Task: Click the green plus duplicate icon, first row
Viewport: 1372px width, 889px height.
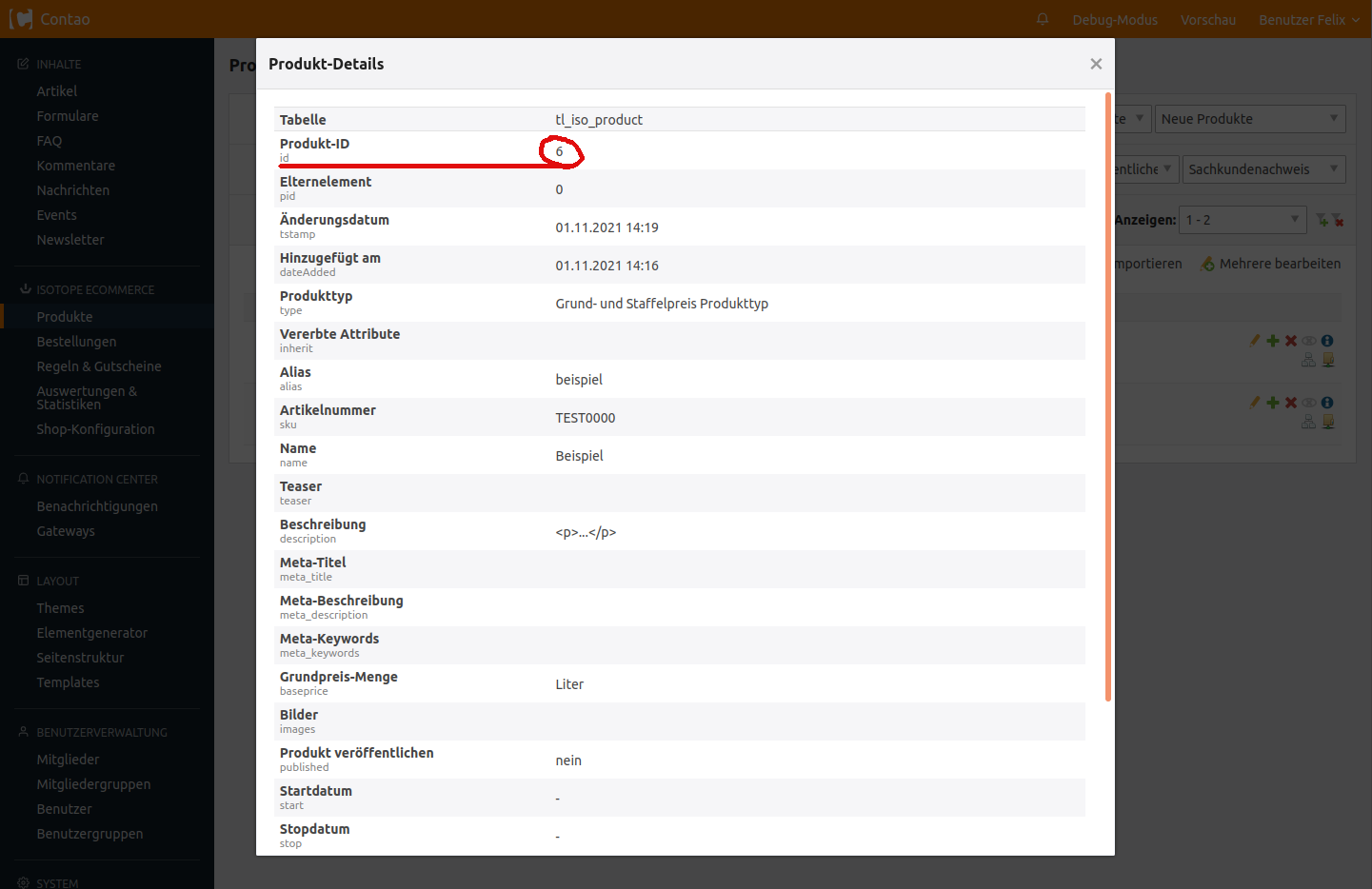Action: click(x=1273, y=341)
